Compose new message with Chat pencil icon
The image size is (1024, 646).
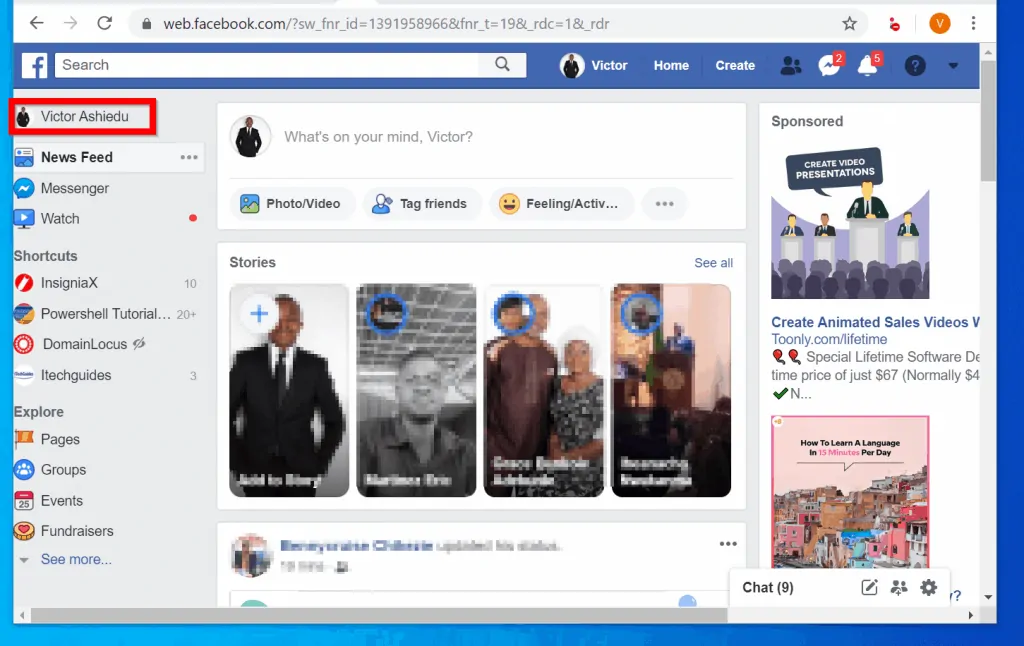[867, 588]
